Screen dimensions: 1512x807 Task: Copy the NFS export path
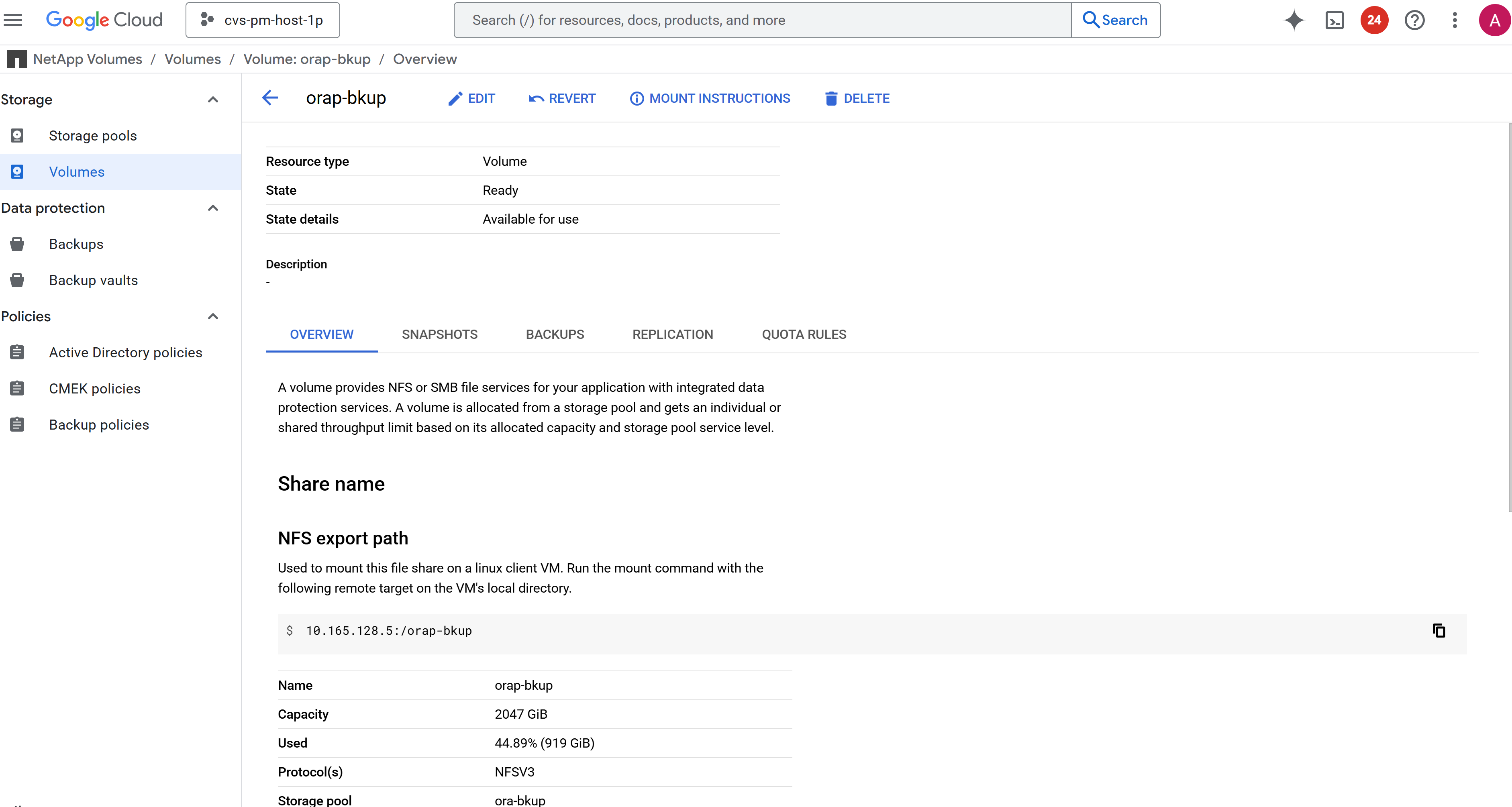1439,630
